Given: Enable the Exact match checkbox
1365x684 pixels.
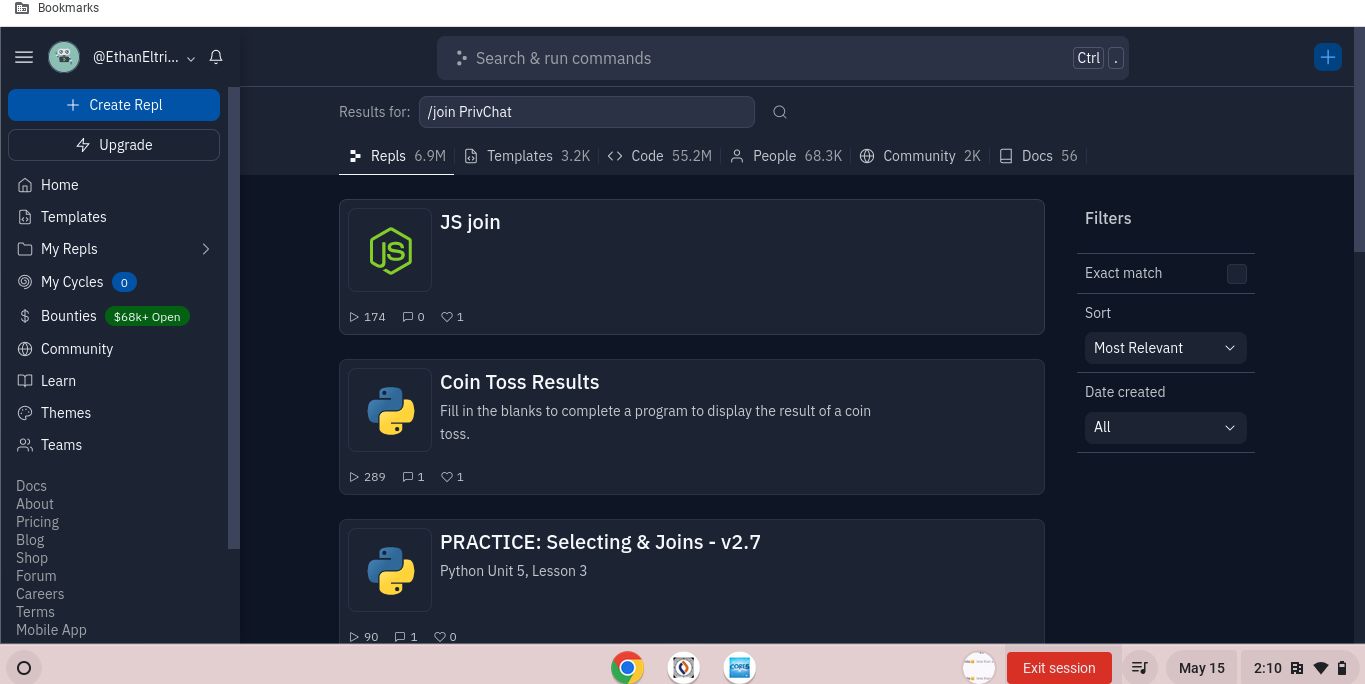Looking at the screenshot, I should (x=1236, y=274).
